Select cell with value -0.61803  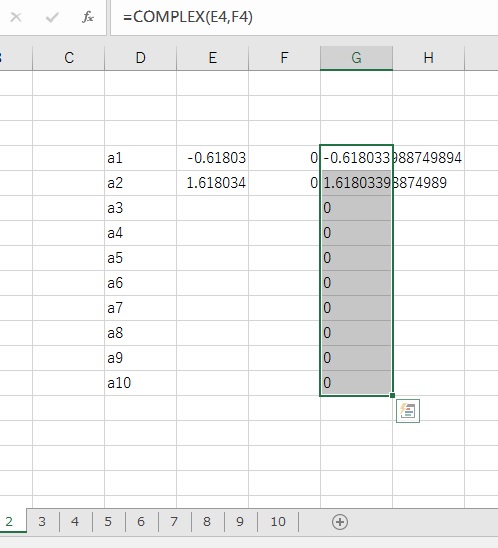click(212, 158)
